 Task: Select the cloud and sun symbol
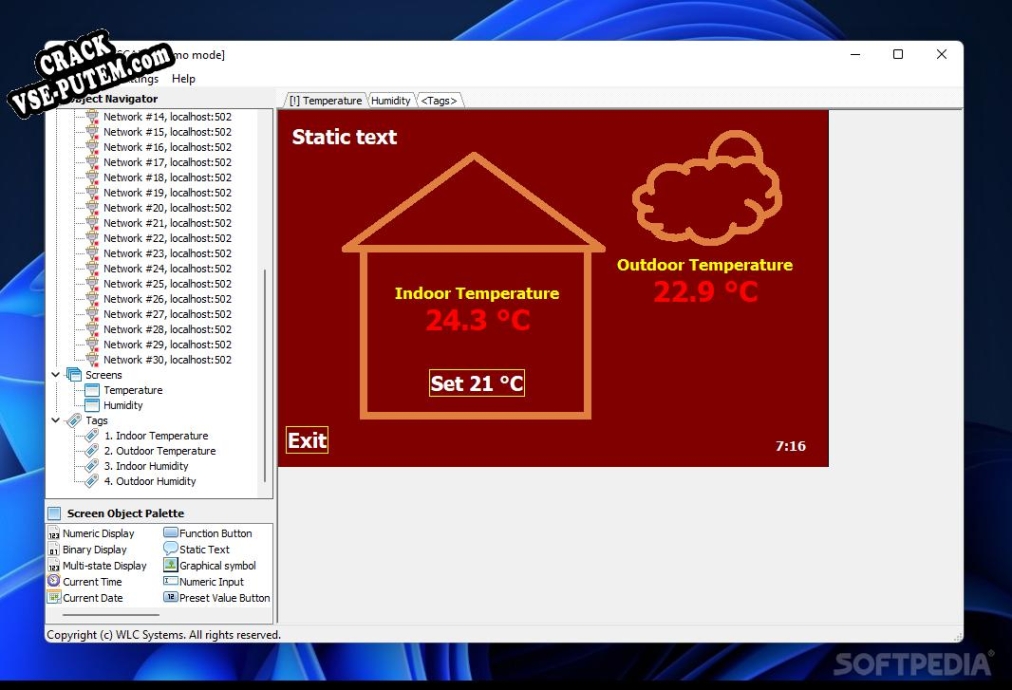pos(707,188)
